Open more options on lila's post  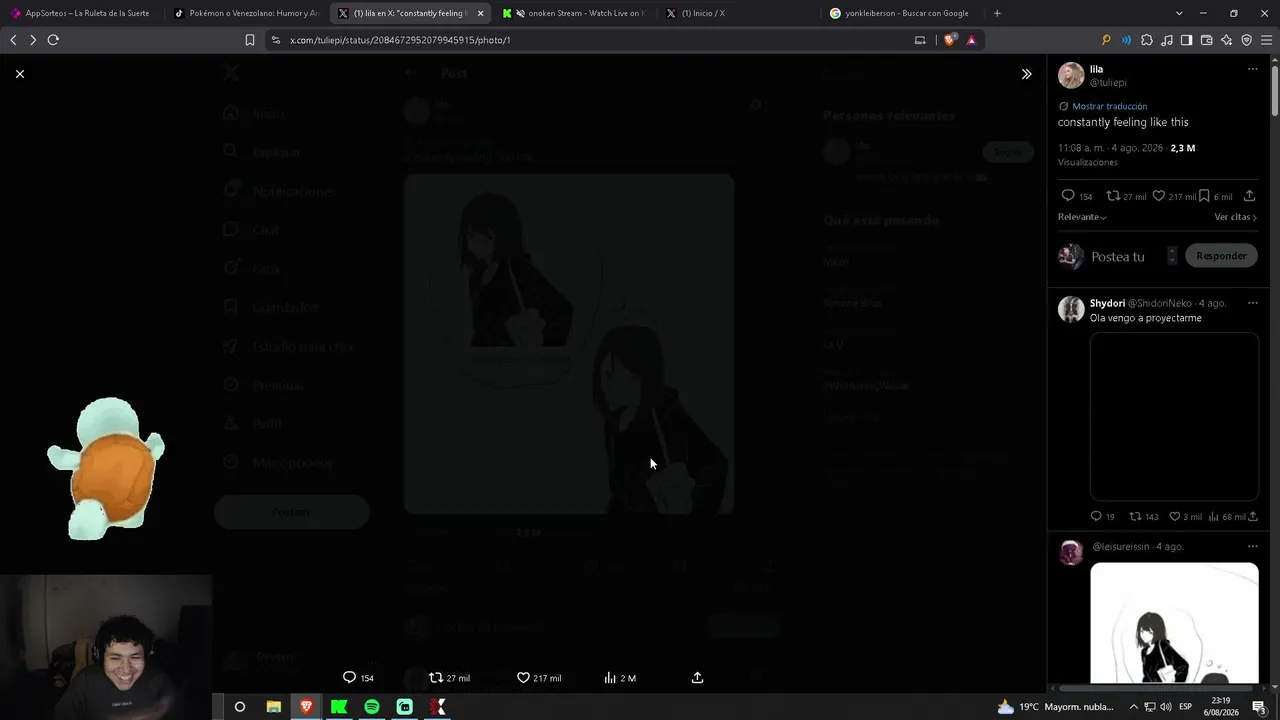(1252, 69)
